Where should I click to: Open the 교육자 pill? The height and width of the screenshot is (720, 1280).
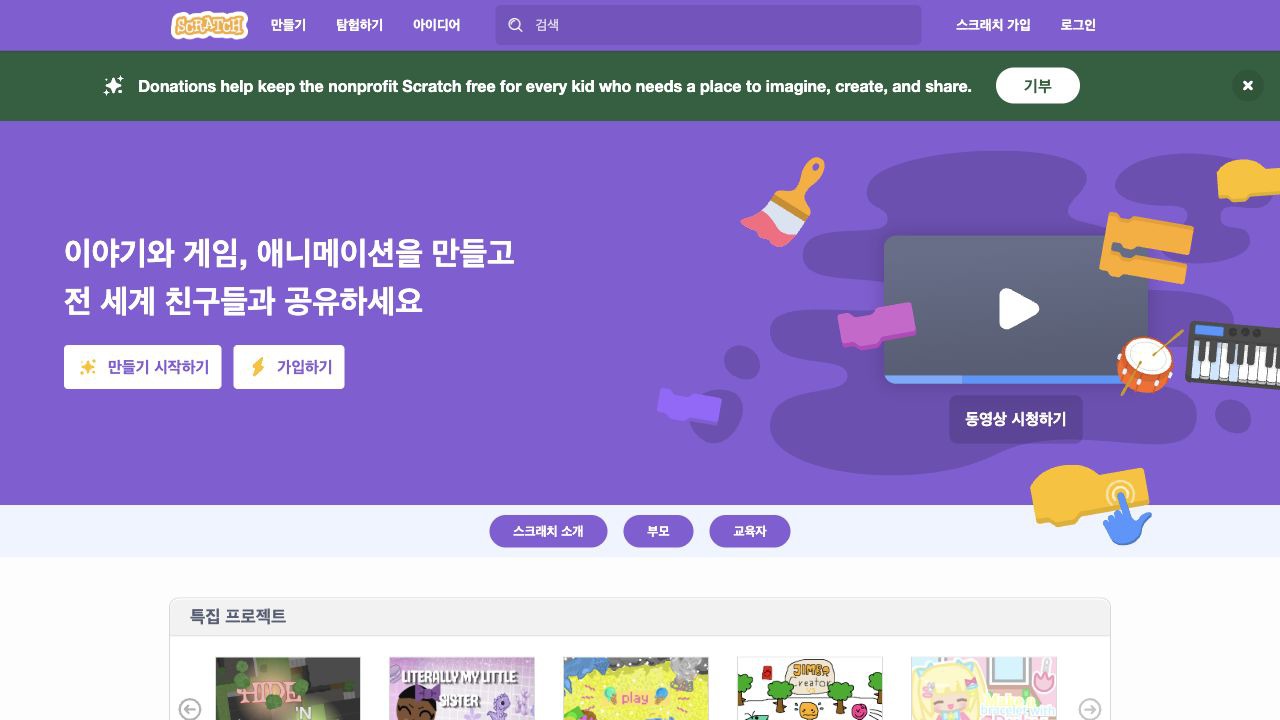[x=750, y=531]
